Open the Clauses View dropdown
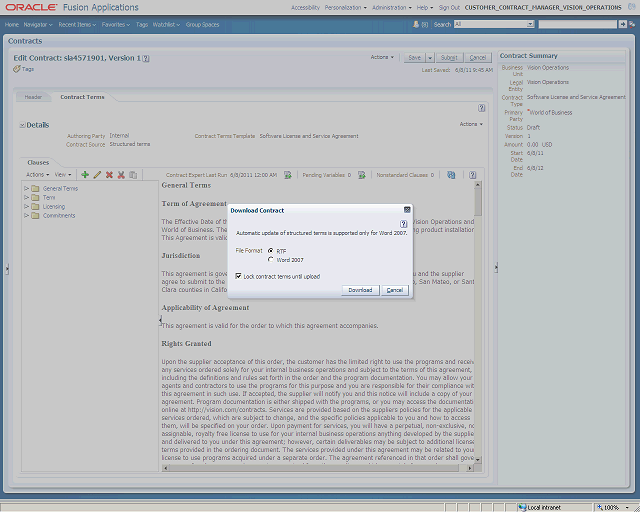Viewport: 640px width, 512px height. (x=63, y=175)
